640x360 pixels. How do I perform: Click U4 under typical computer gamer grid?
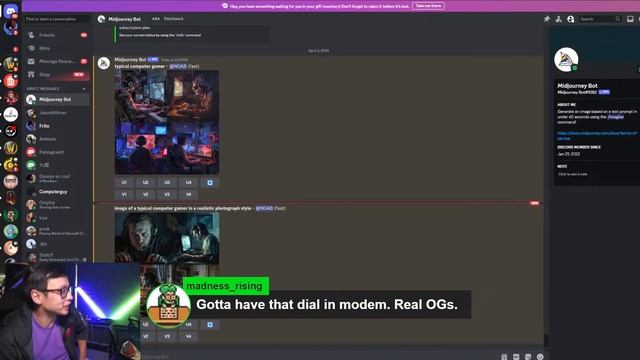(x=189, y=182)
